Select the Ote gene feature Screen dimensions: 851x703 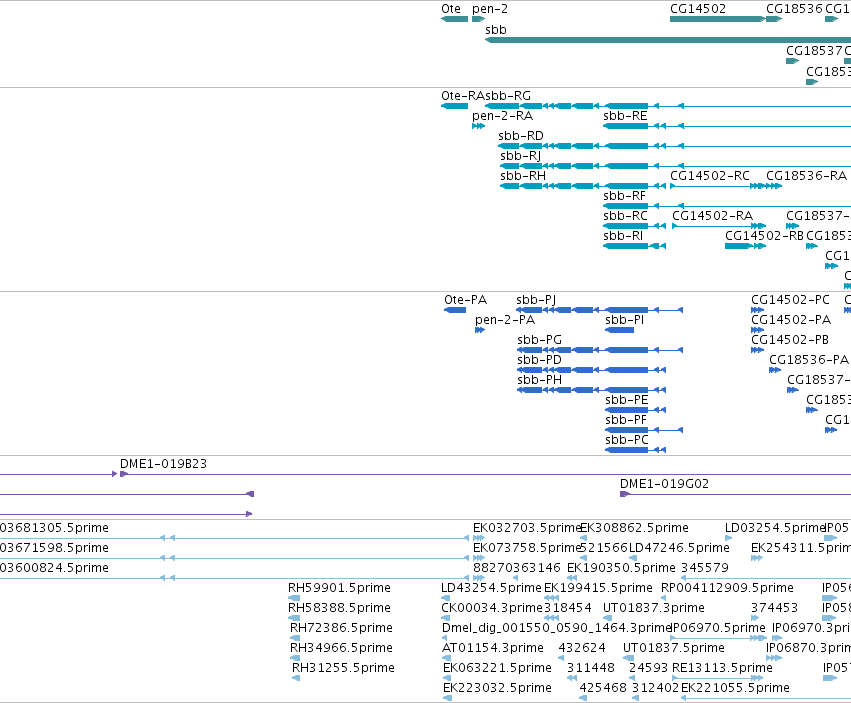[x=454, y=20]
